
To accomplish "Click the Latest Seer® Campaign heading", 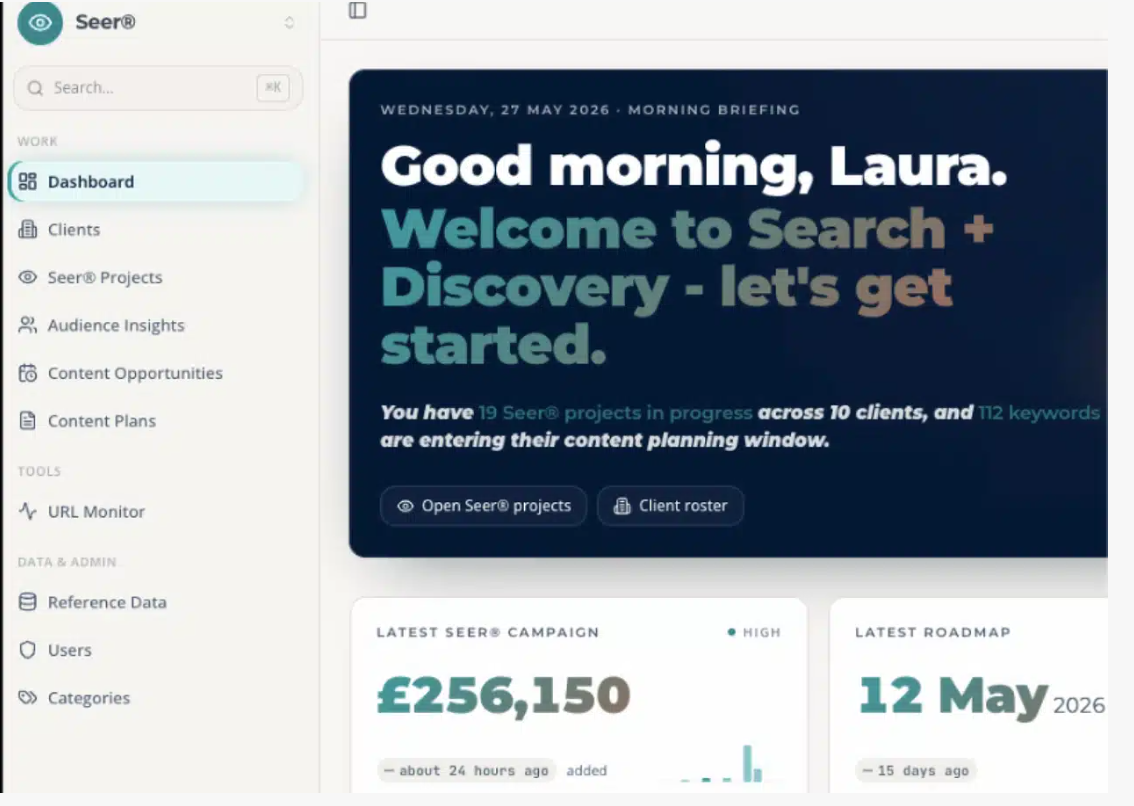I will click(x=488, y=632).
